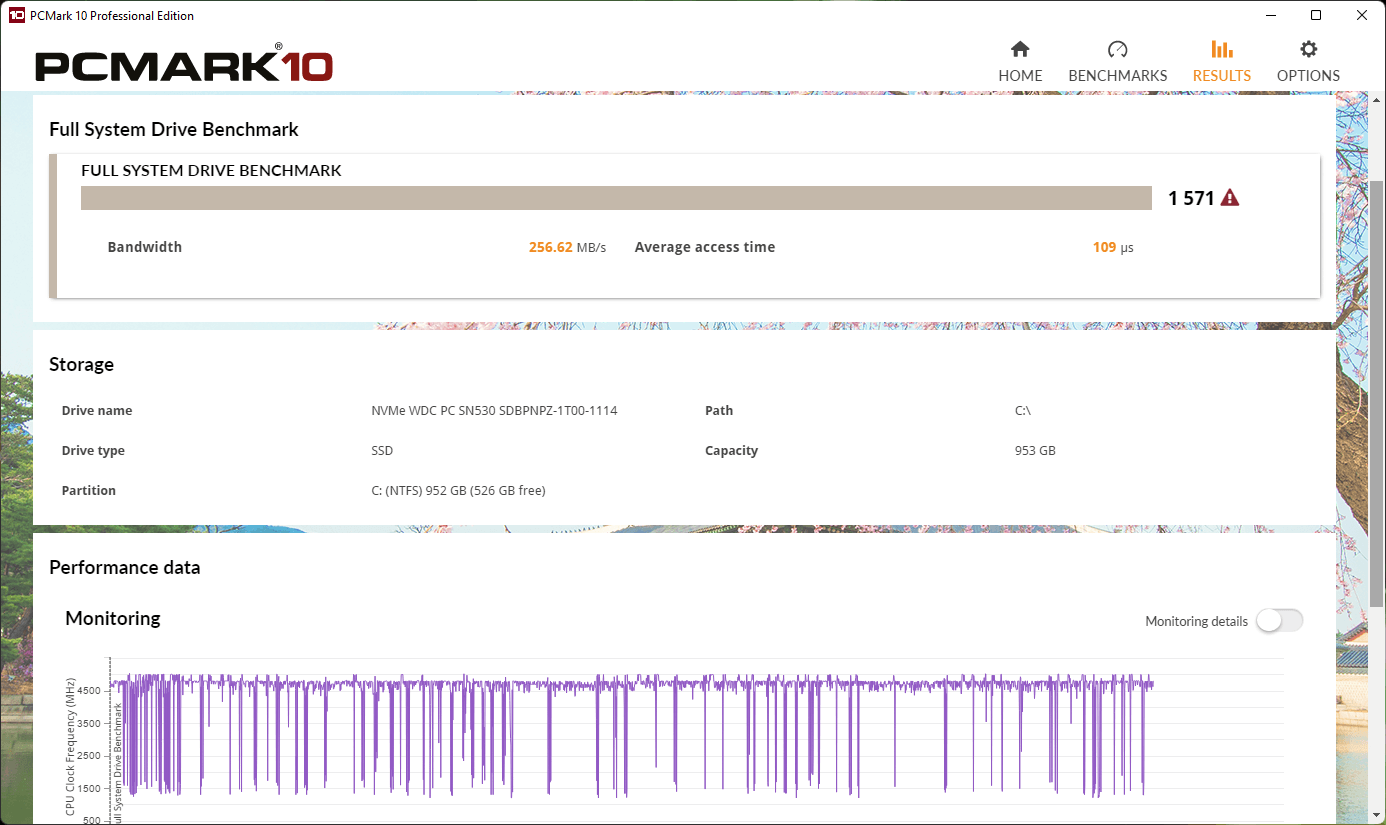
Task: Click the 3500 axis tick label
Action: pos(89,723)
